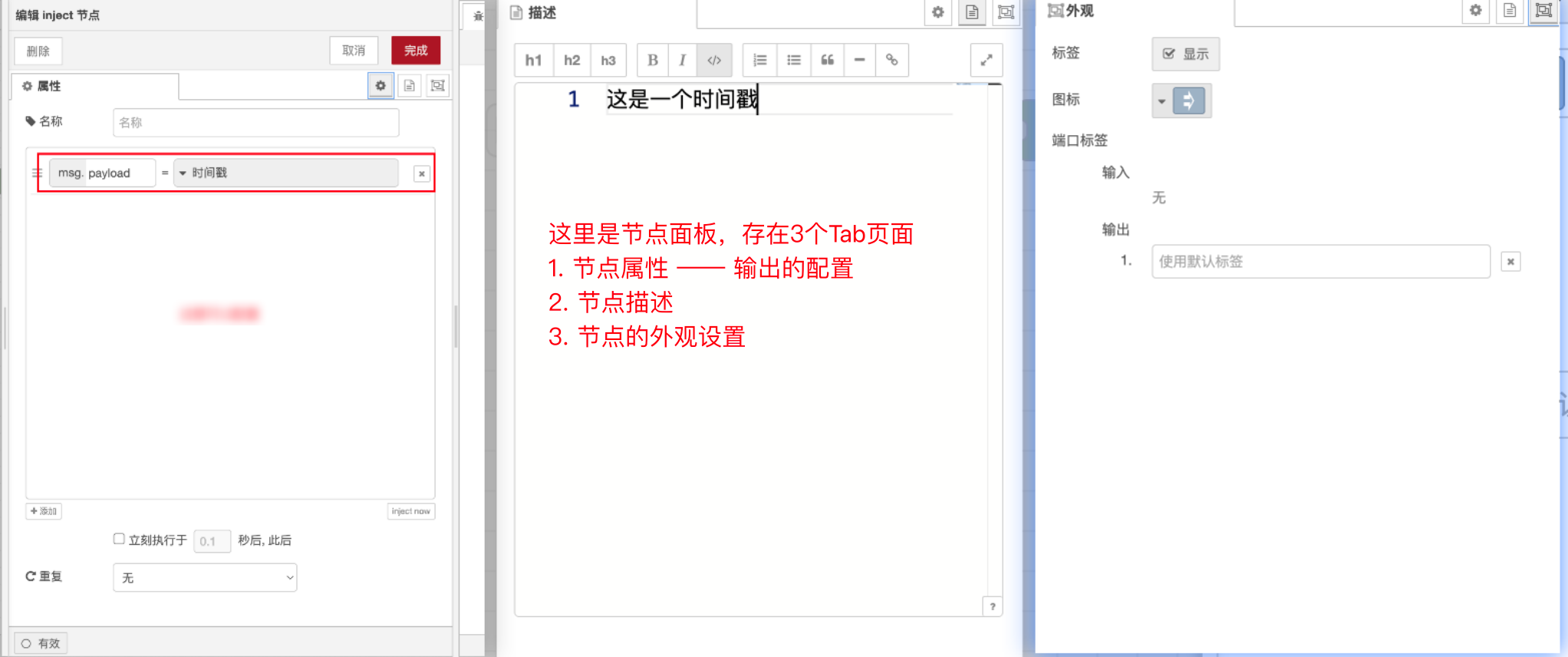
Task: Toggle the 有效 enabled button
Action: pos(41,643)
